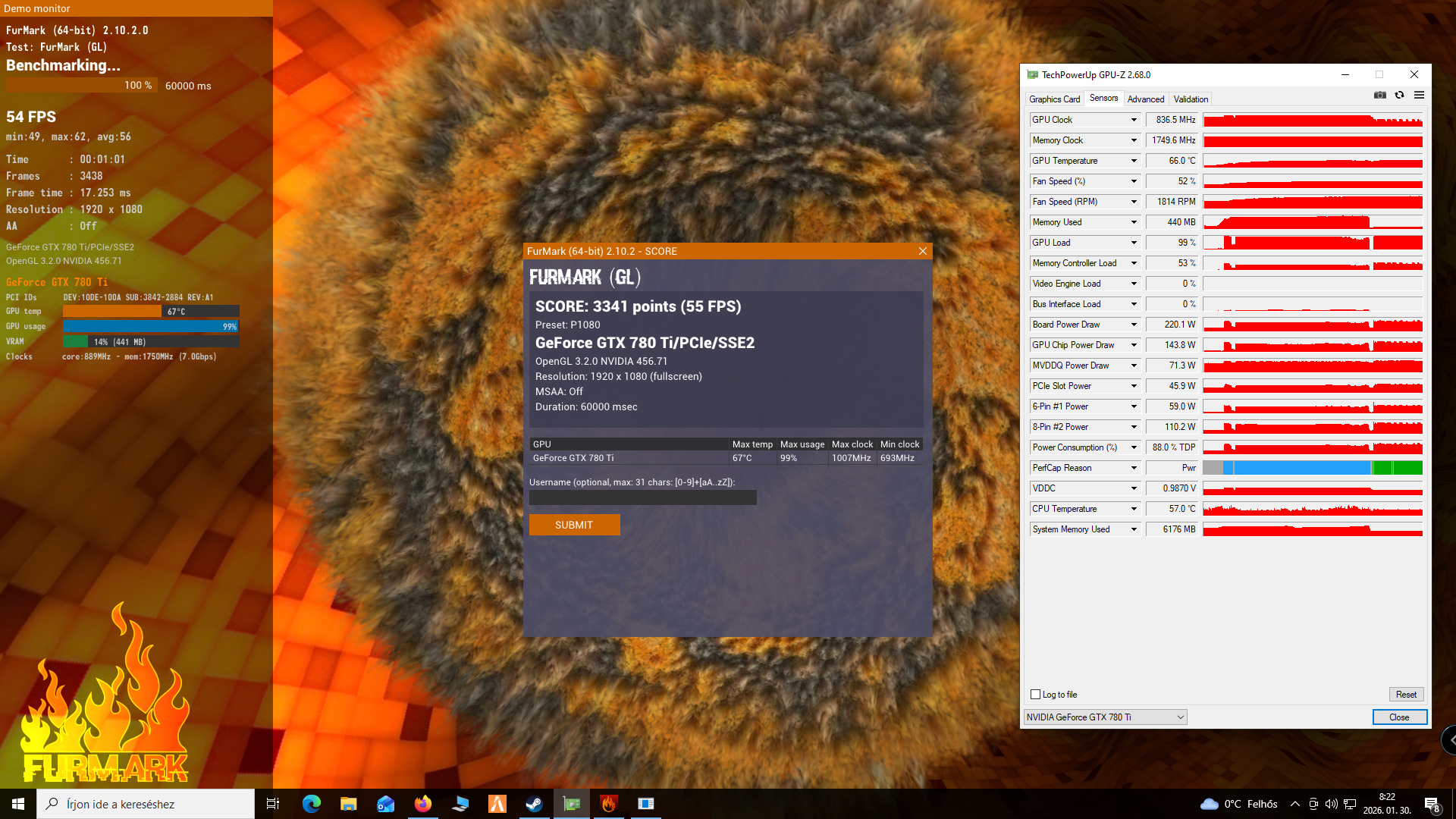Enable the Log to file checkbox

1035,695
